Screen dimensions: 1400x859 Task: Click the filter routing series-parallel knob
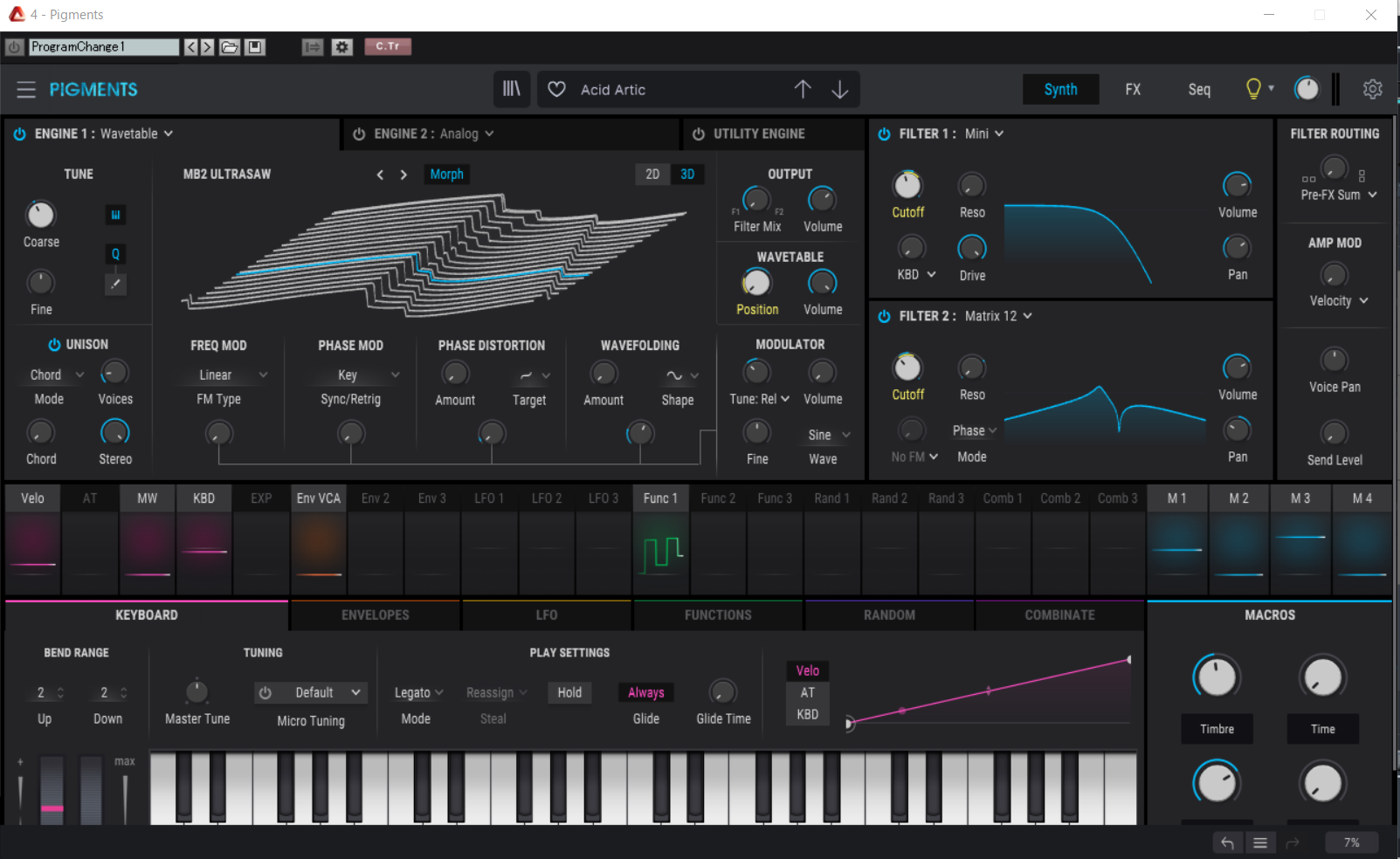pyautogui.click(x=1334, y=167)
